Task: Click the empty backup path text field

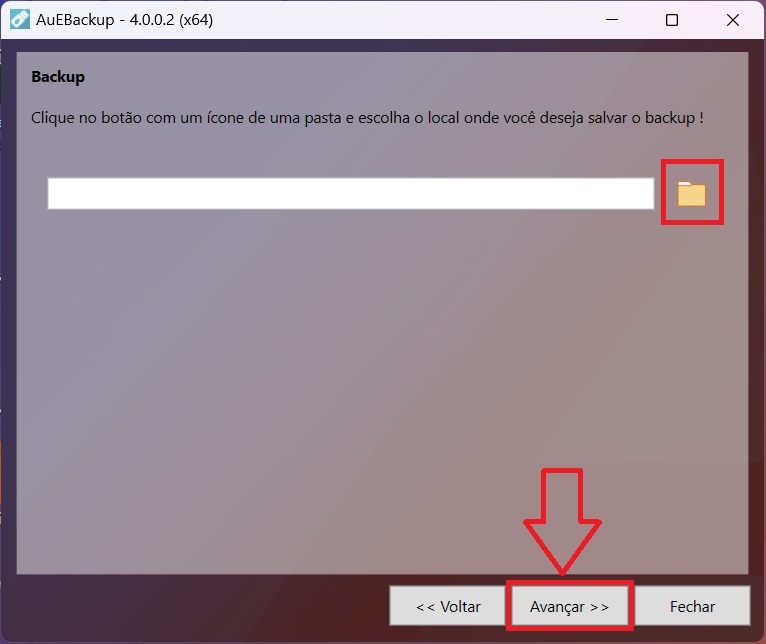Action: coord(351,193)
